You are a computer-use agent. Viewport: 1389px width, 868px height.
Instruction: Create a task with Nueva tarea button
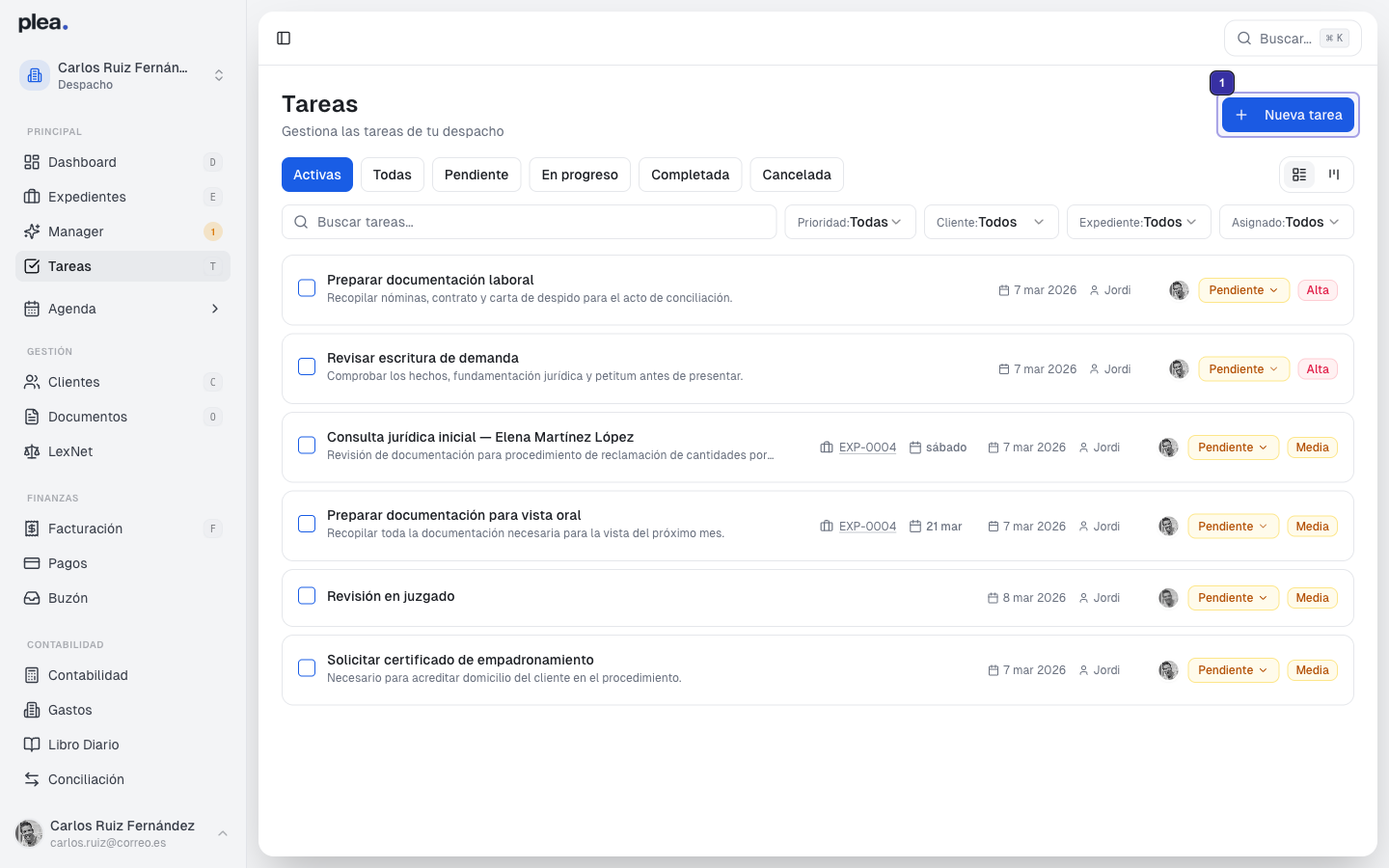pyautogui.click(x=1288, y=114)
